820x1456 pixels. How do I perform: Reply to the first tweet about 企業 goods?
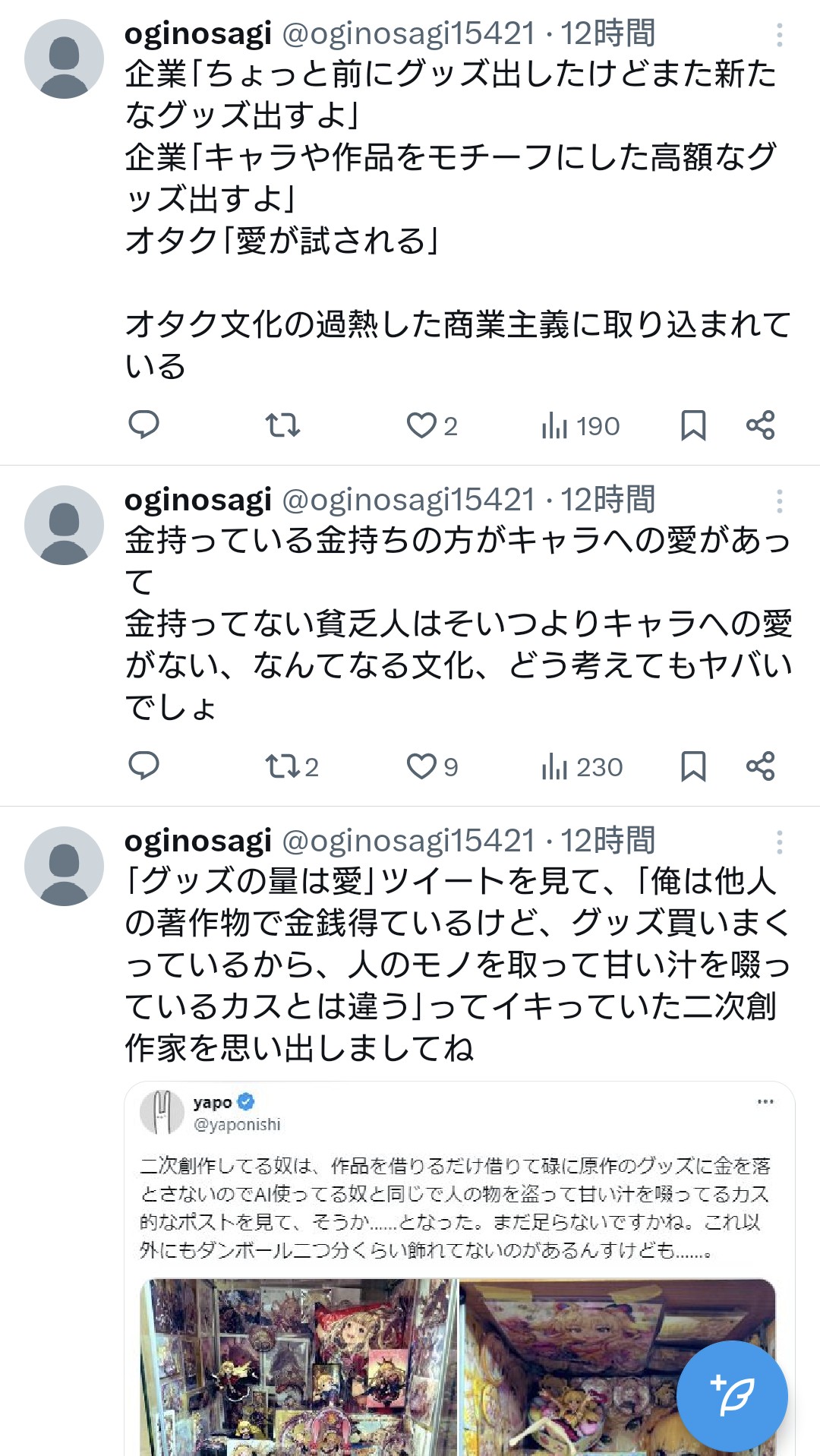(143, 425)
